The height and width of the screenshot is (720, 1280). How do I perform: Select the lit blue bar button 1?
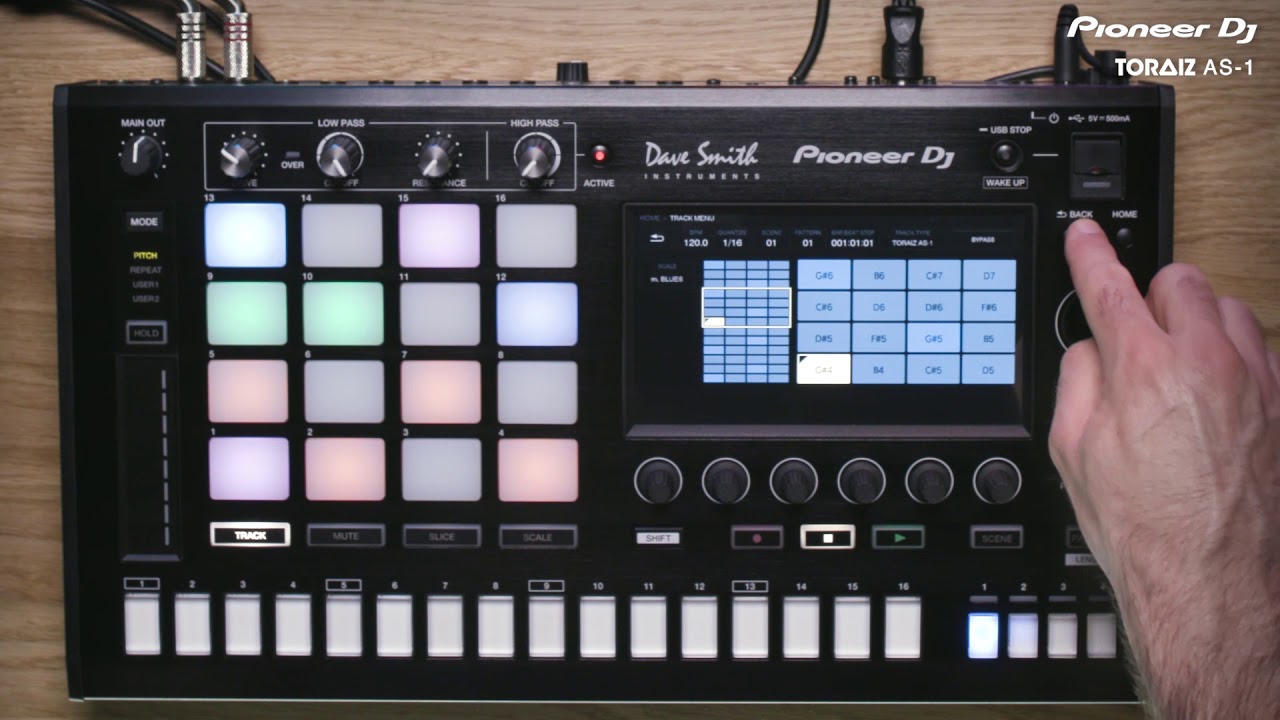983,634
